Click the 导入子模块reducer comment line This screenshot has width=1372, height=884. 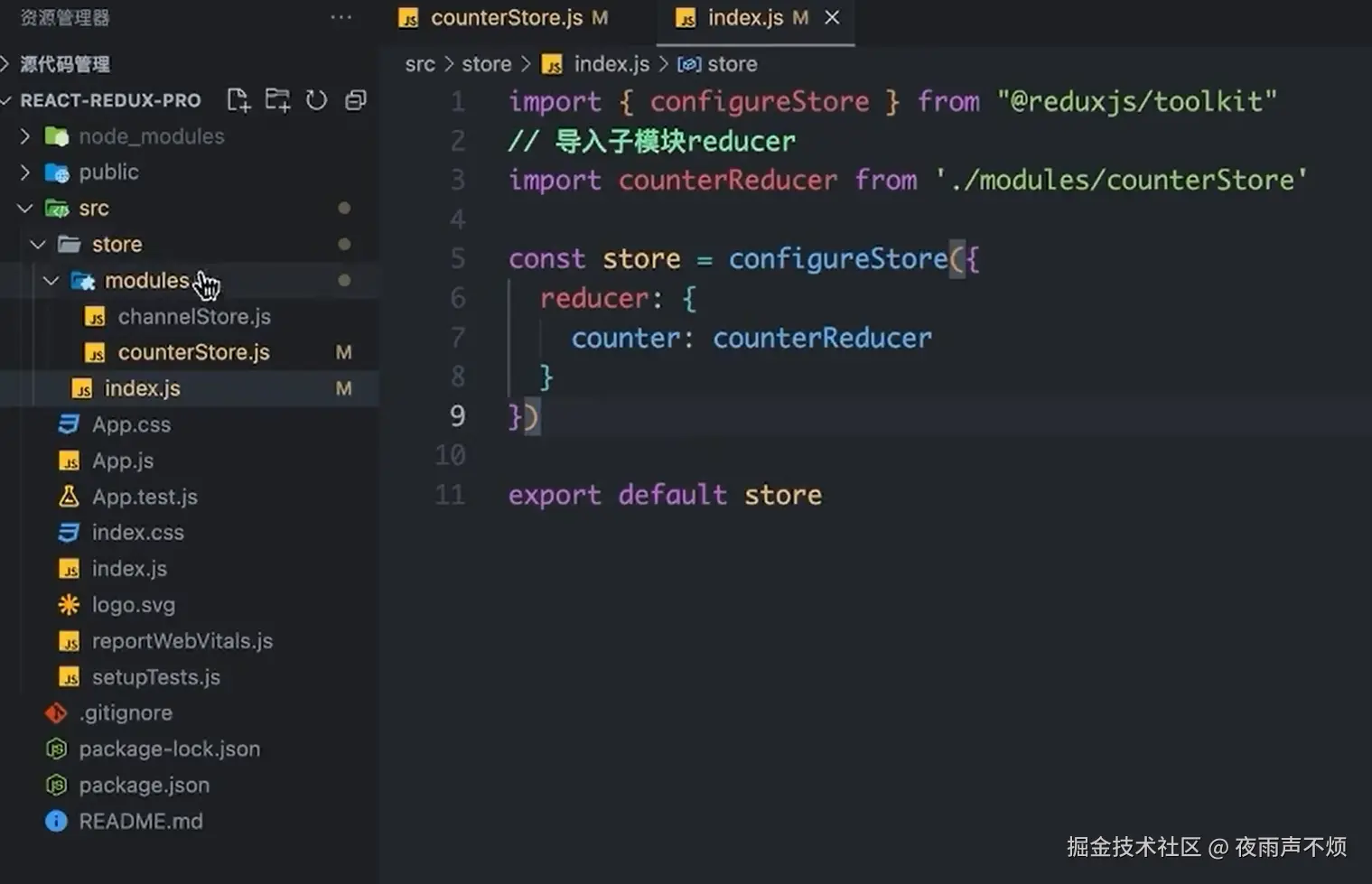pos(651,141)
